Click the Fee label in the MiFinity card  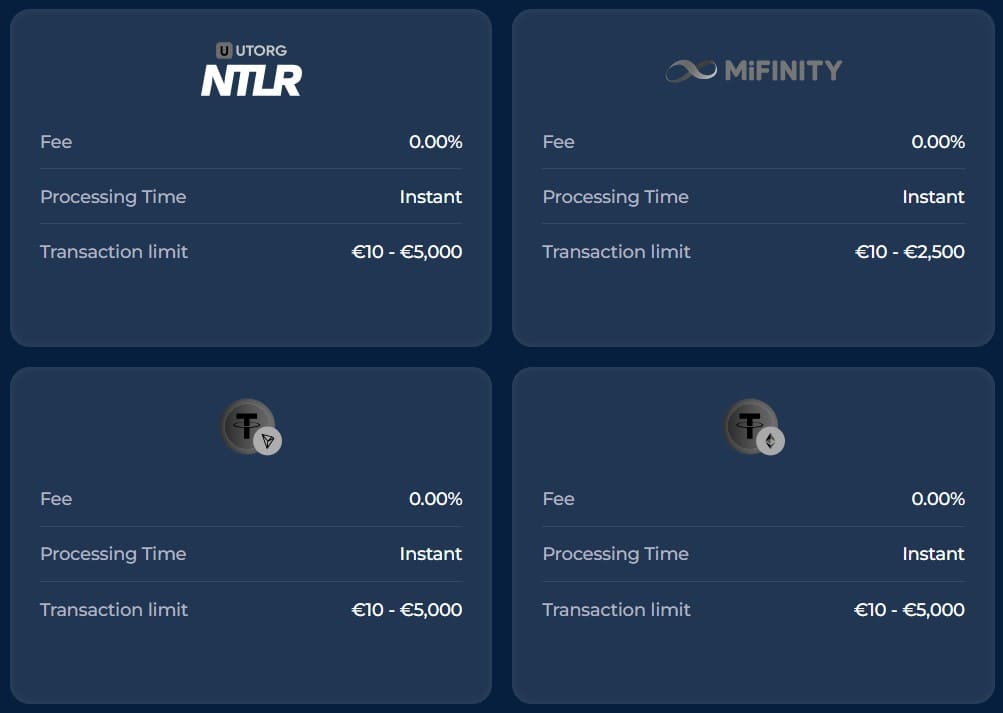pos(558,142)
